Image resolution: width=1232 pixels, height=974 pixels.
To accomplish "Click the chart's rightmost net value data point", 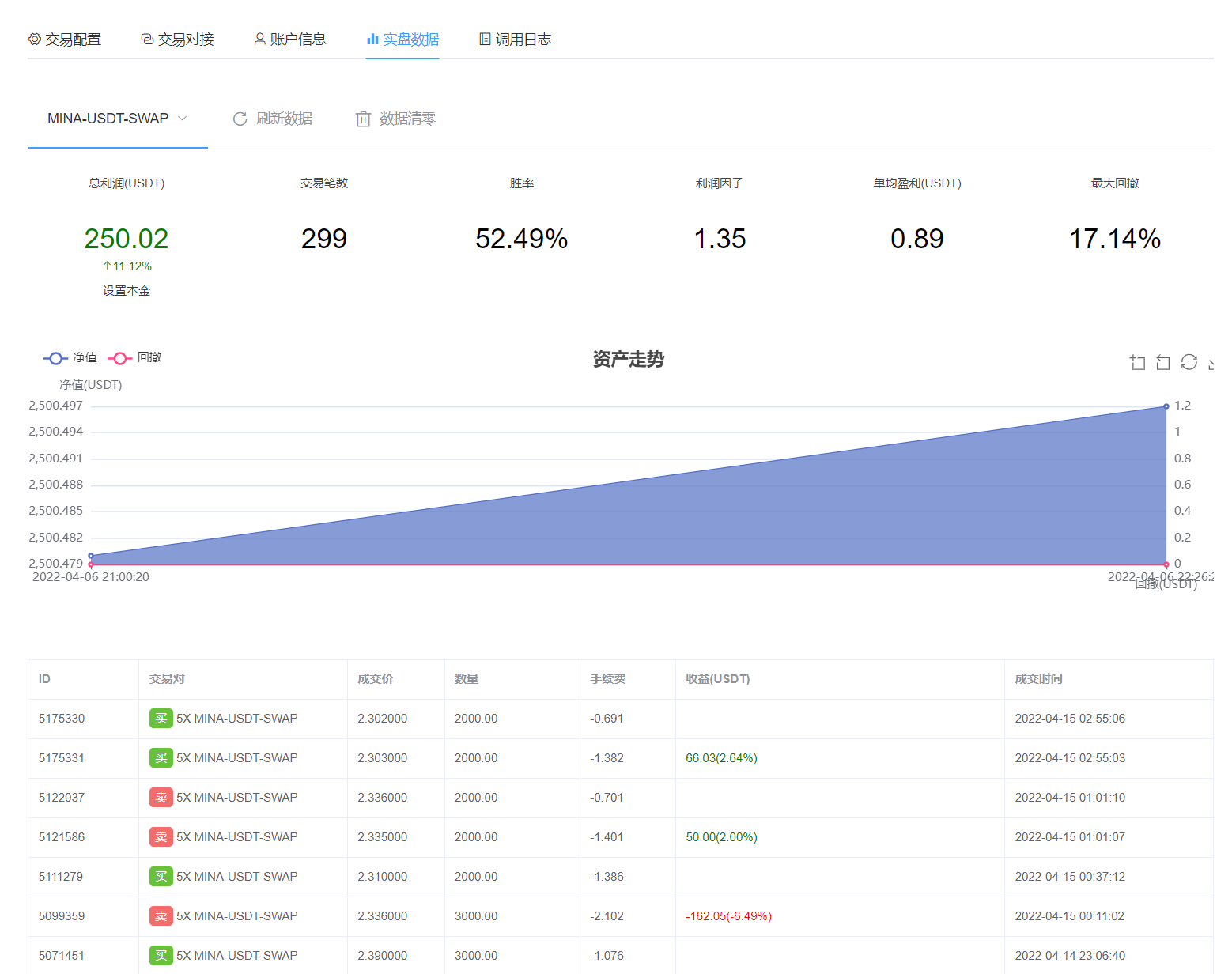I will pos(1166,406).
